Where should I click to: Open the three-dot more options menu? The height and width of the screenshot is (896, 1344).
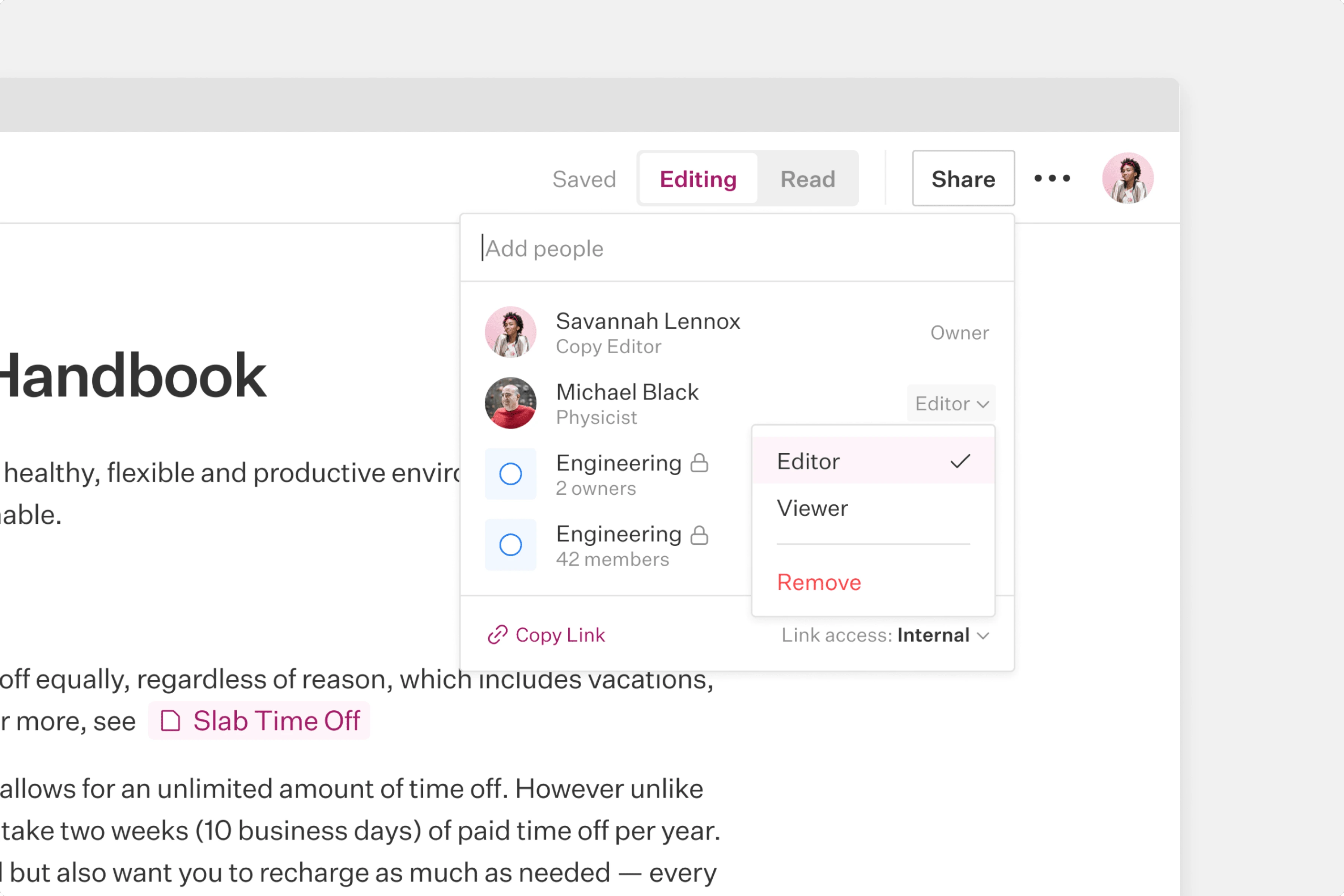pyautogui.click(x=1051, y=178)
